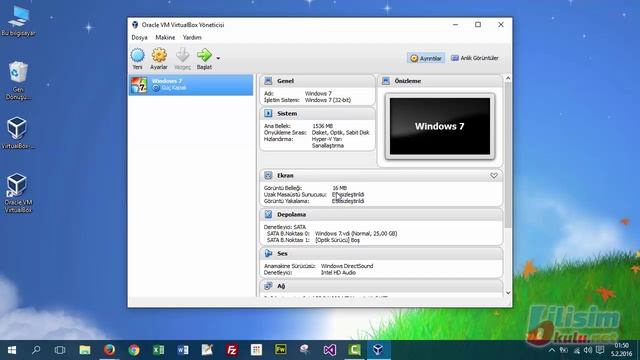The image size is (640, 360).
Task: Select the VirtualBox installer desktop icon
Action: point(18,133)
